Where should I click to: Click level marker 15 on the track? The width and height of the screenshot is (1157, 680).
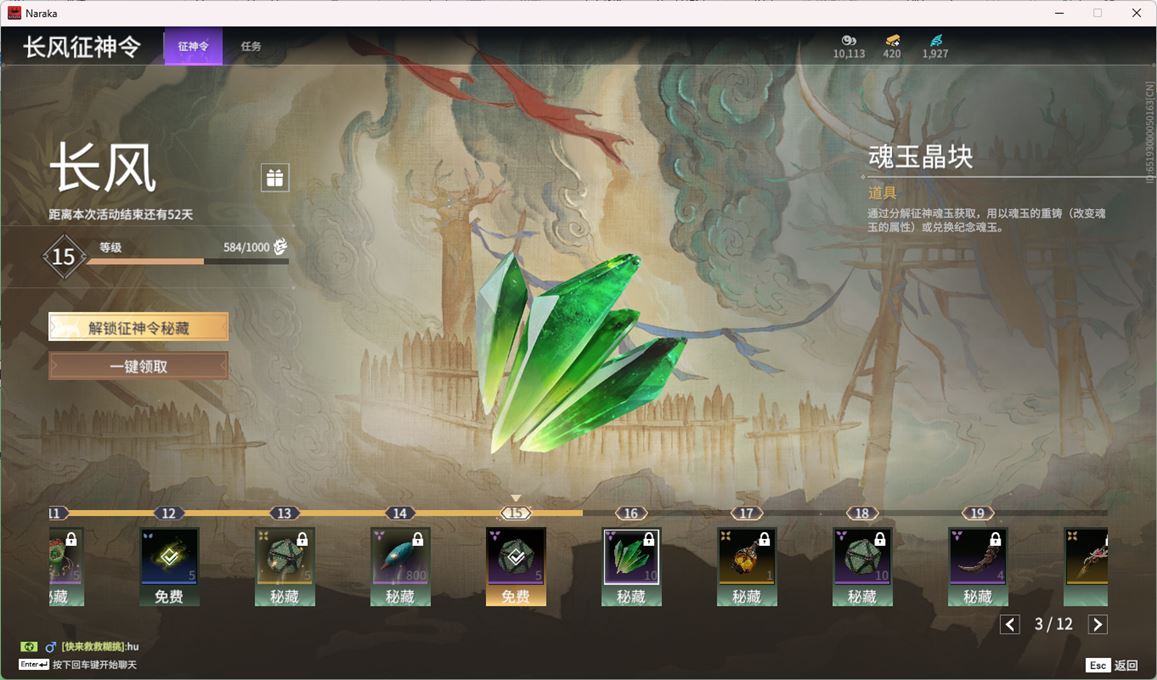(x=516, y=513)
